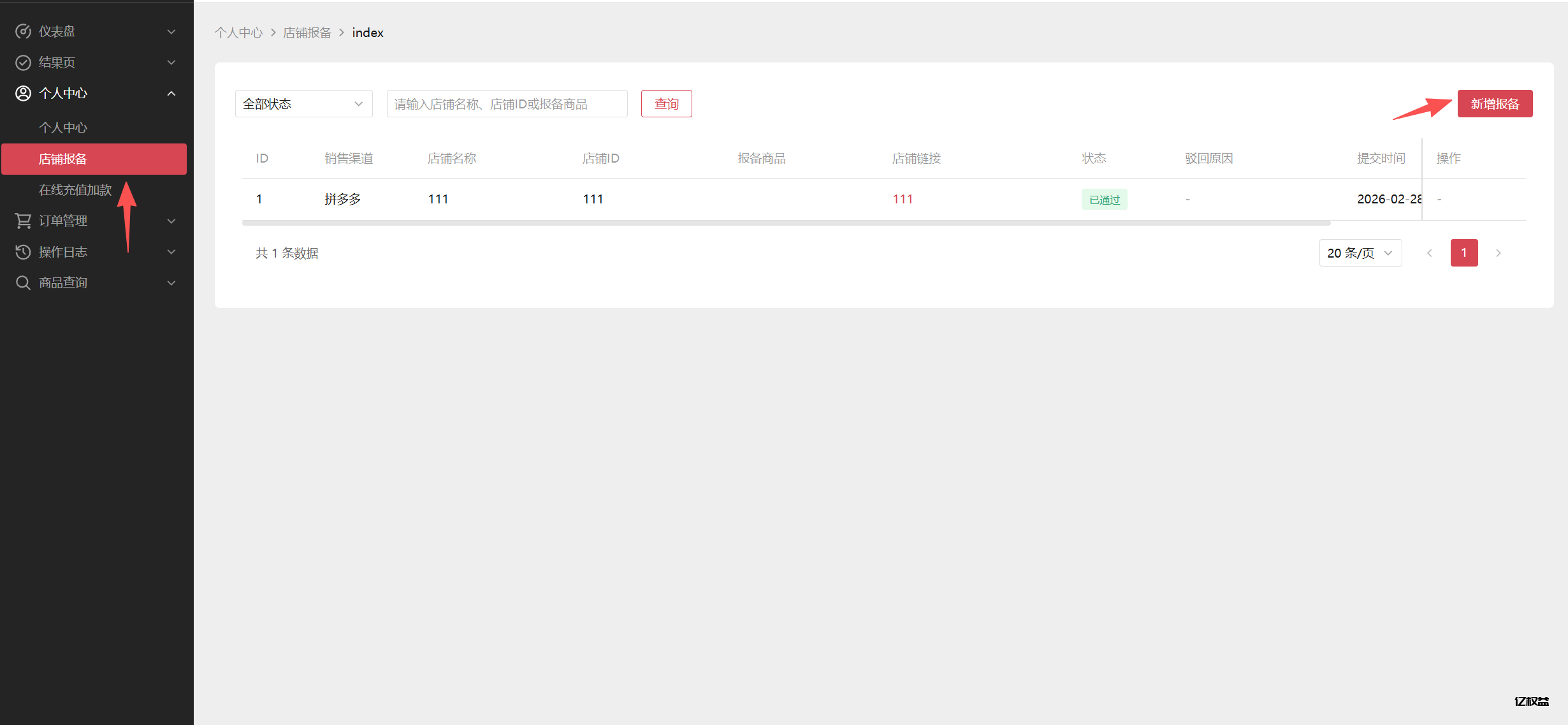This screenshot has height=725, width=1568.
Task: Open the 全部状态 status filter dropdown
Action: [303, 104]
